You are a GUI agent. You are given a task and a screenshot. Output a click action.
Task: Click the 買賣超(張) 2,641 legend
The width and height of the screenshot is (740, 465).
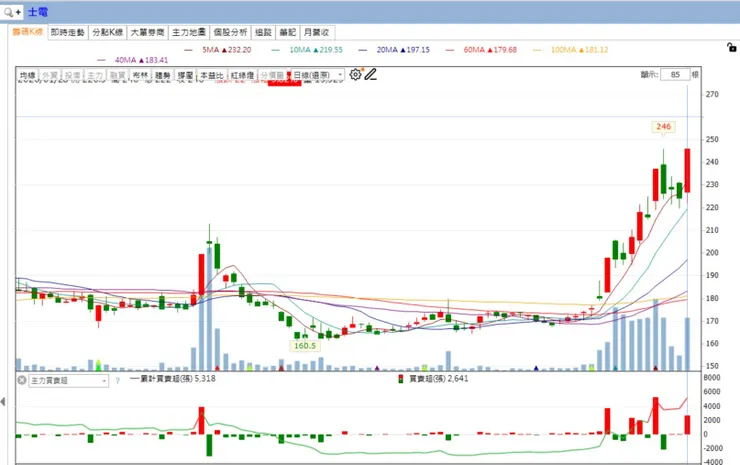coord(434,378)
